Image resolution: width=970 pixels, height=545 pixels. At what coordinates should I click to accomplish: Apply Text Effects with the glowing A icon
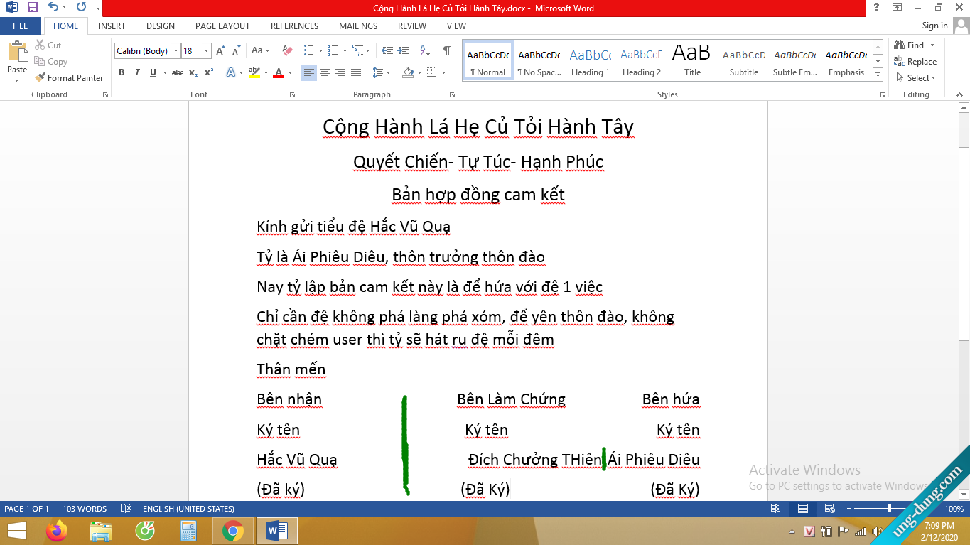pyautogui.click(x=229, y=72)
